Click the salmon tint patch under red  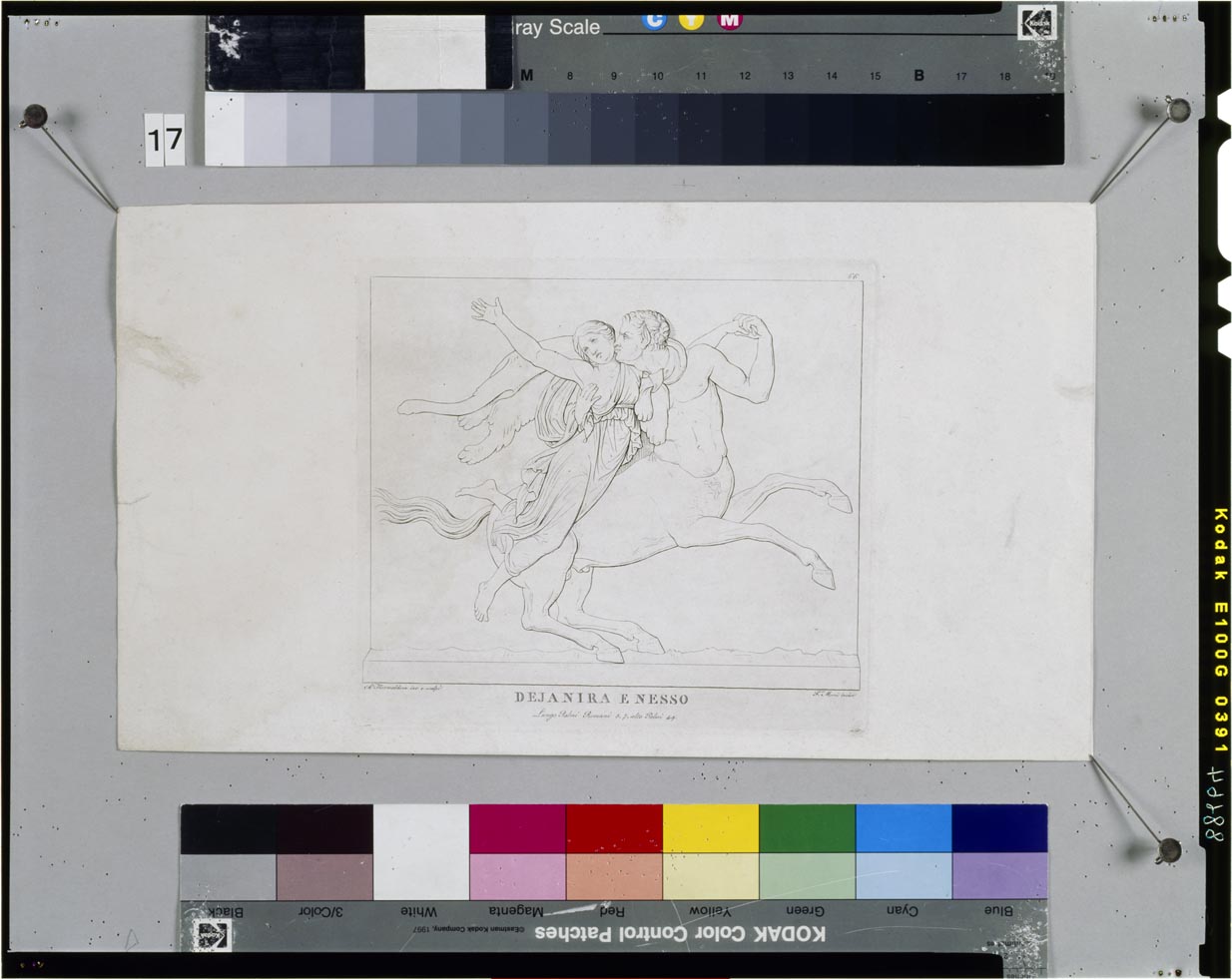click(614, 877)
